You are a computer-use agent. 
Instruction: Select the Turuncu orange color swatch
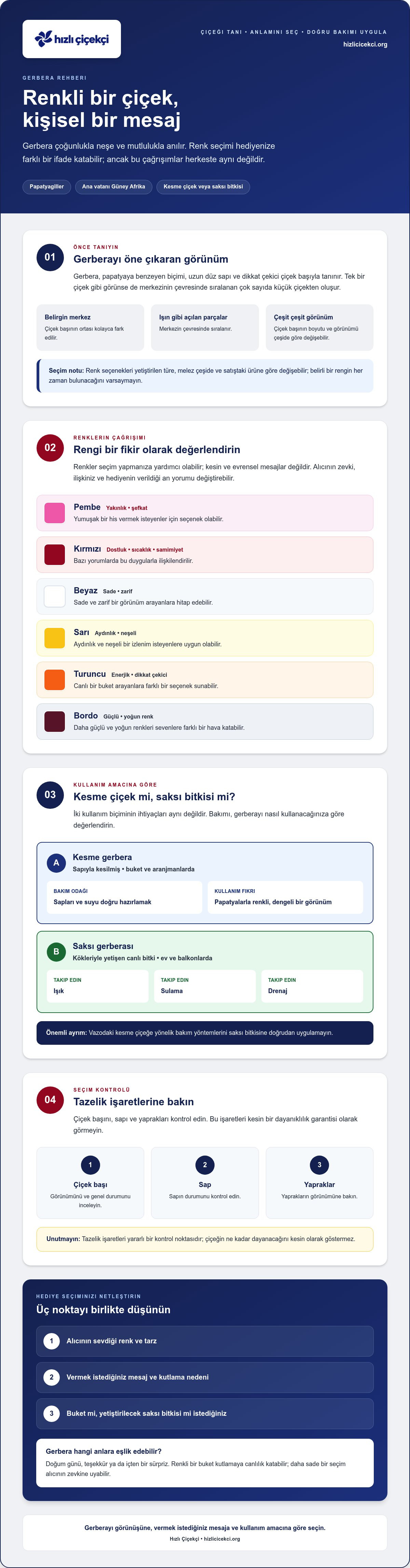point(55,679)
